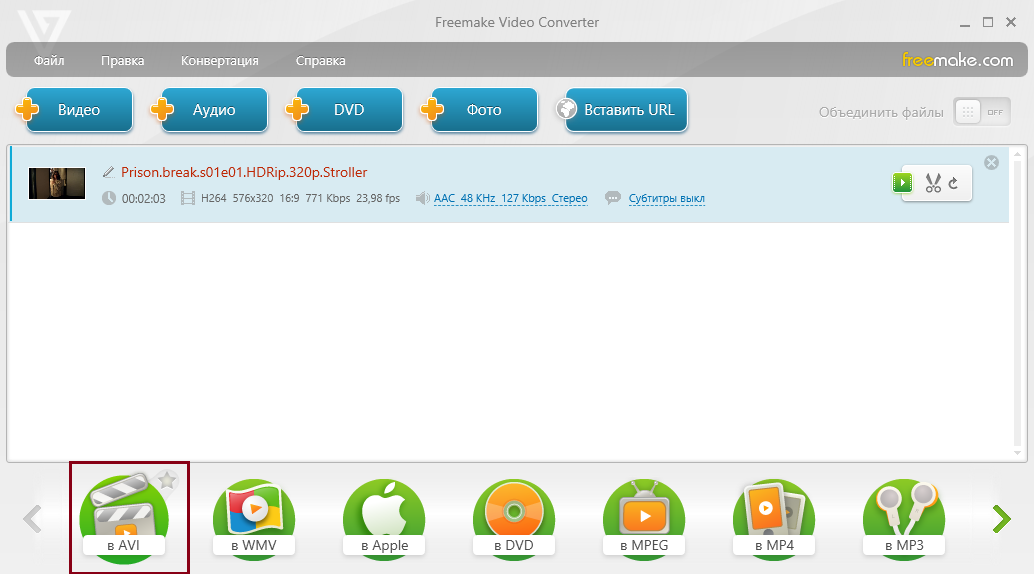This screenshot has height=574, width=1034.
Task: Open the 'Конвертация' menu
Action: pos(219,60)
